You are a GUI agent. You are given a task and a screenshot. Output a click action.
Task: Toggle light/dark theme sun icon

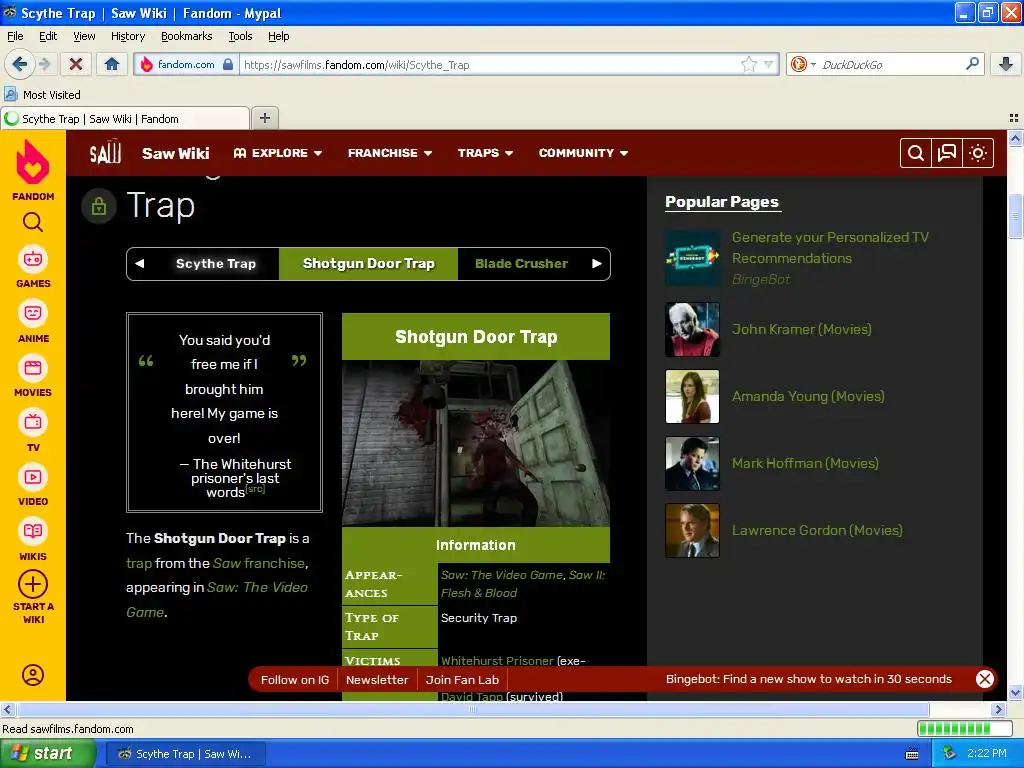[x=978, y=153]
